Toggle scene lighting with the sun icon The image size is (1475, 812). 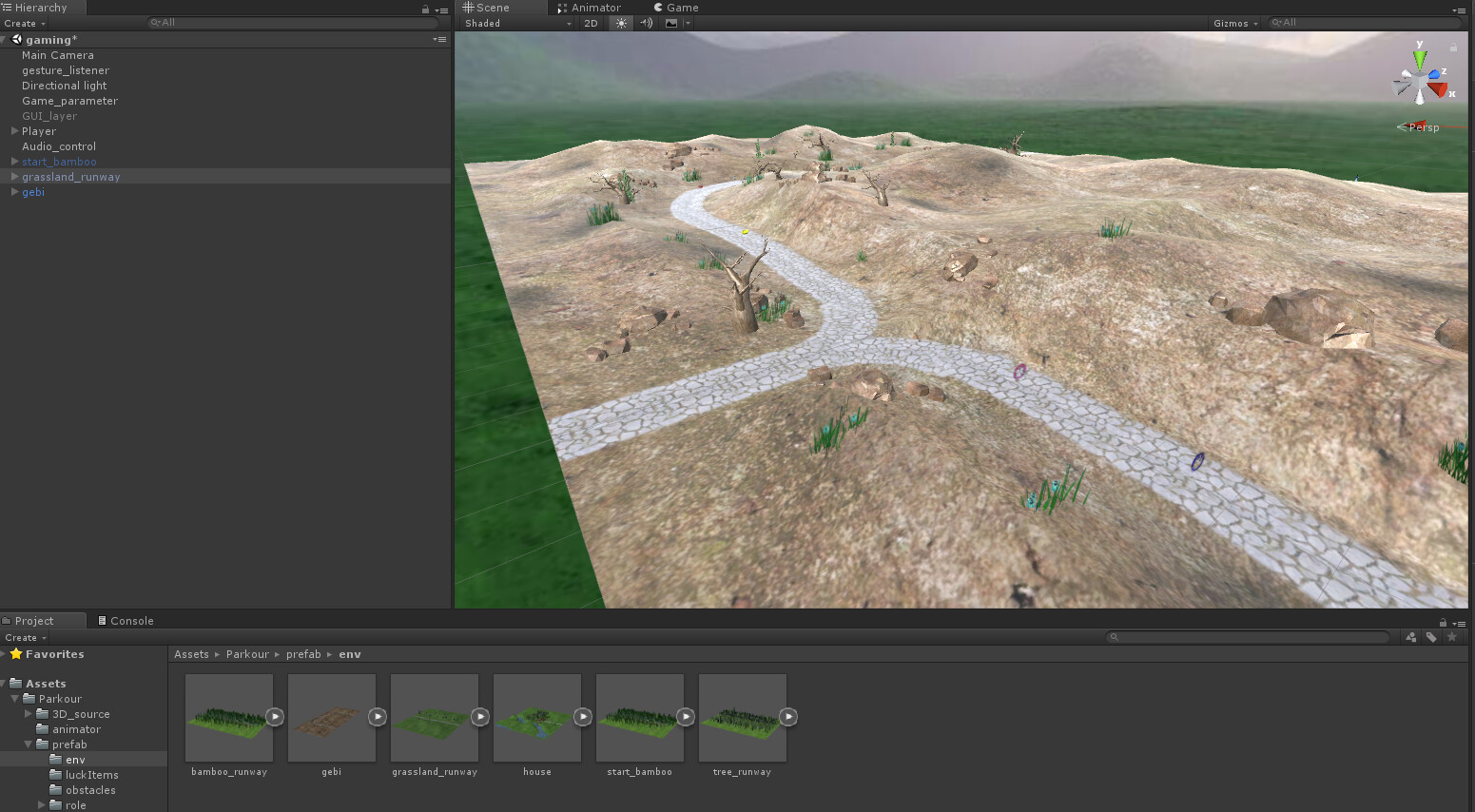click(620, 23)
